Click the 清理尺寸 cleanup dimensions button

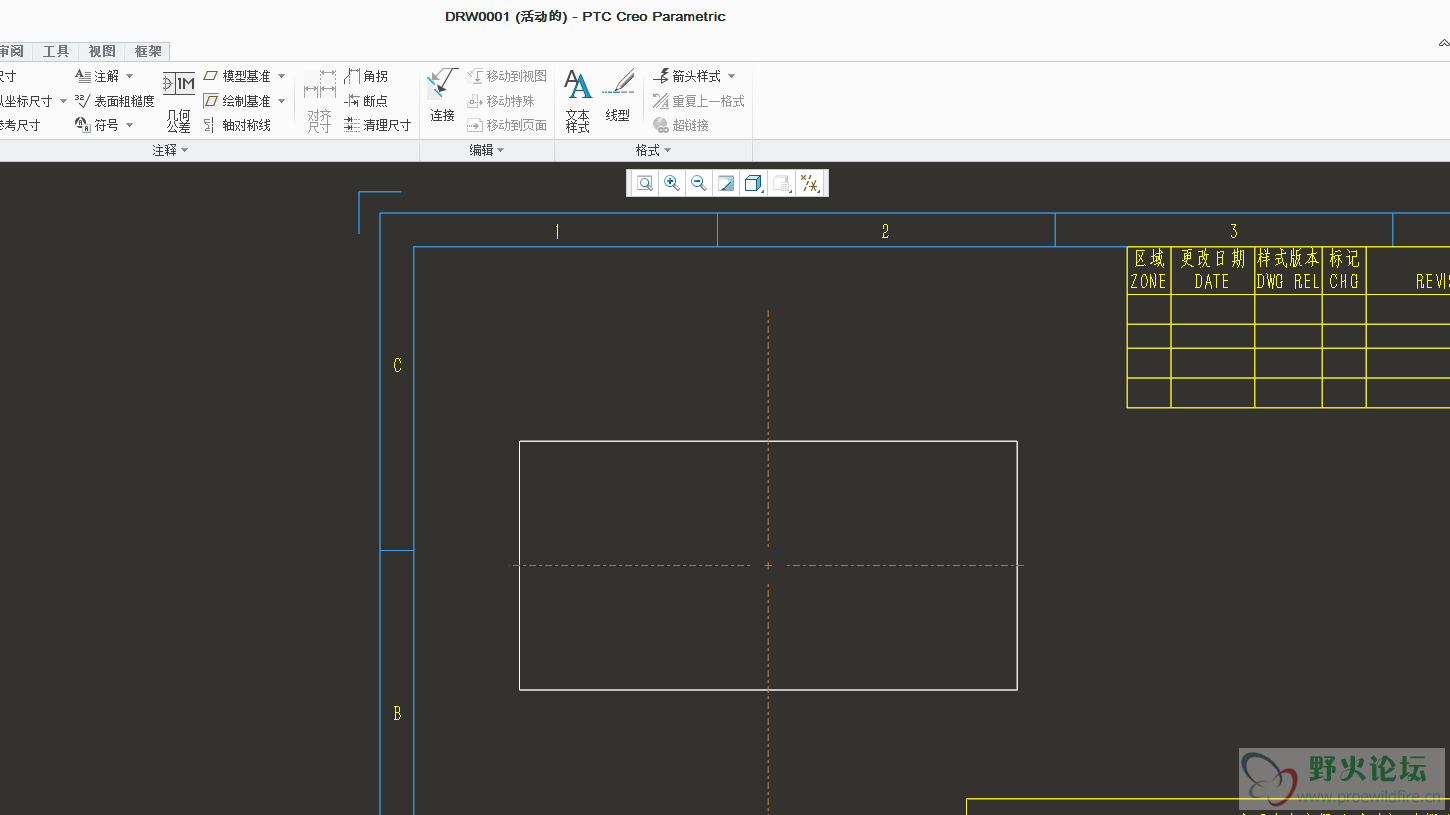(x=378, y=125)
